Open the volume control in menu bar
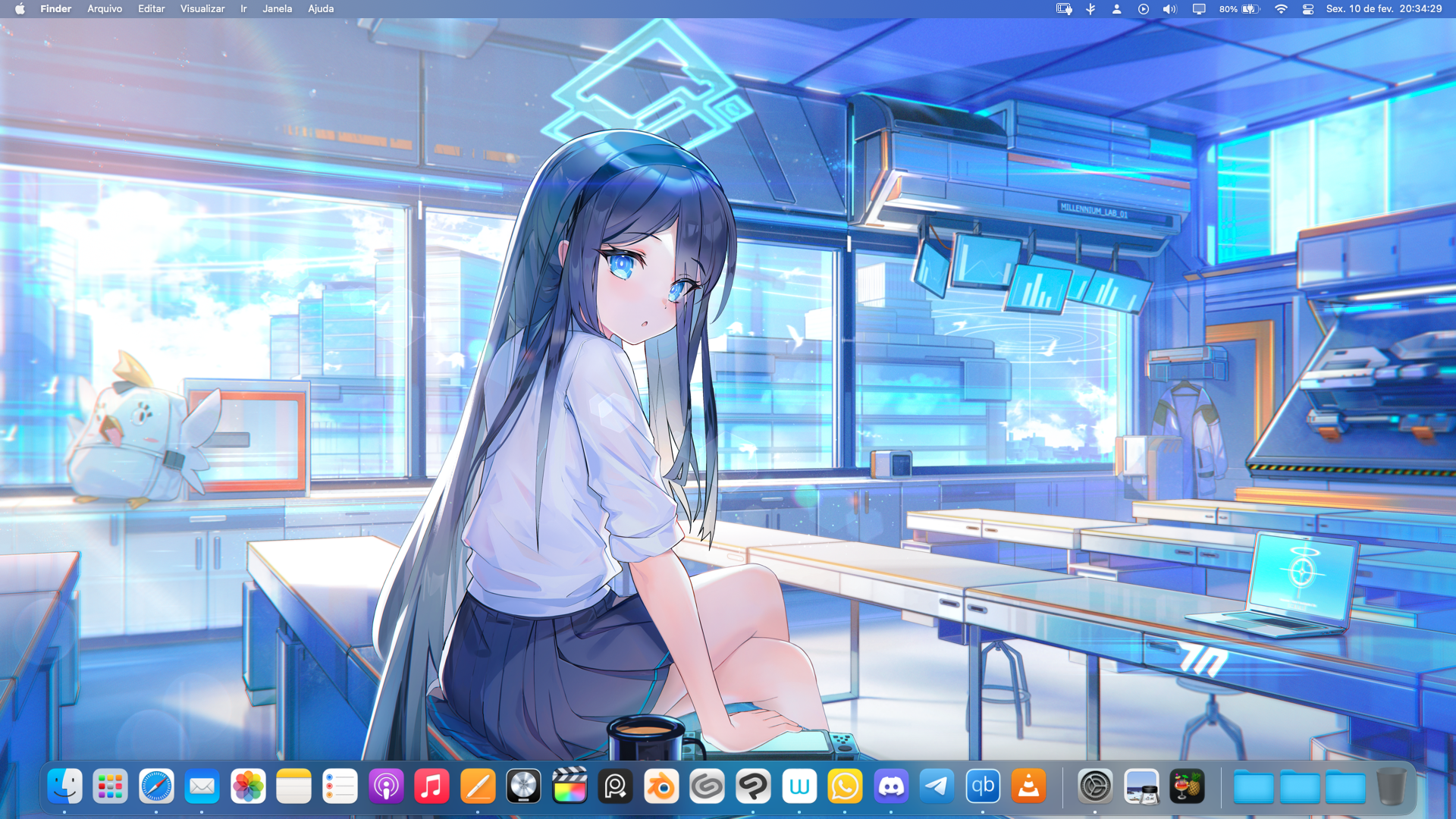 point(1169,9)
